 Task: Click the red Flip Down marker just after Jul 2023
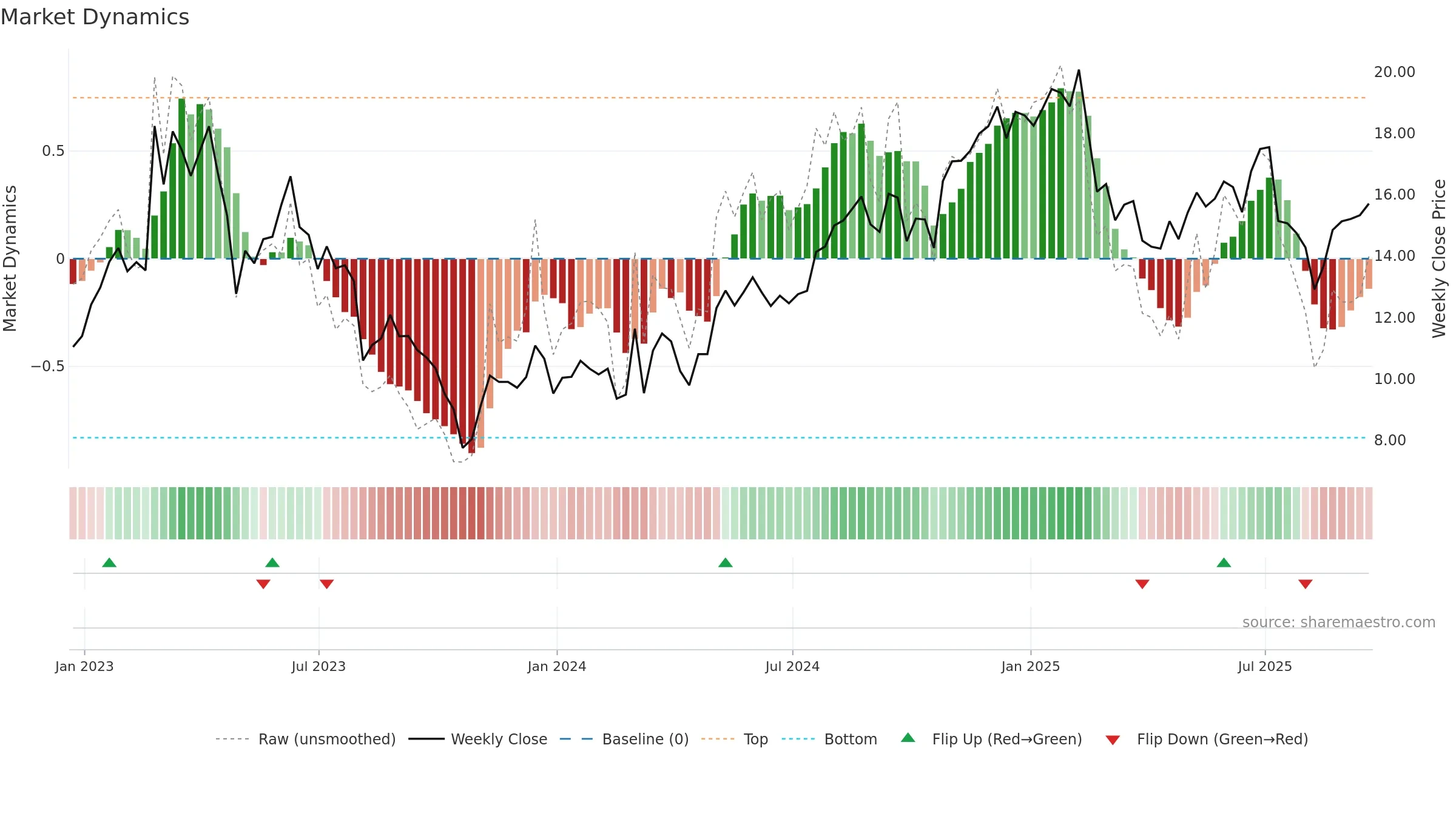(x=326, y=584)
